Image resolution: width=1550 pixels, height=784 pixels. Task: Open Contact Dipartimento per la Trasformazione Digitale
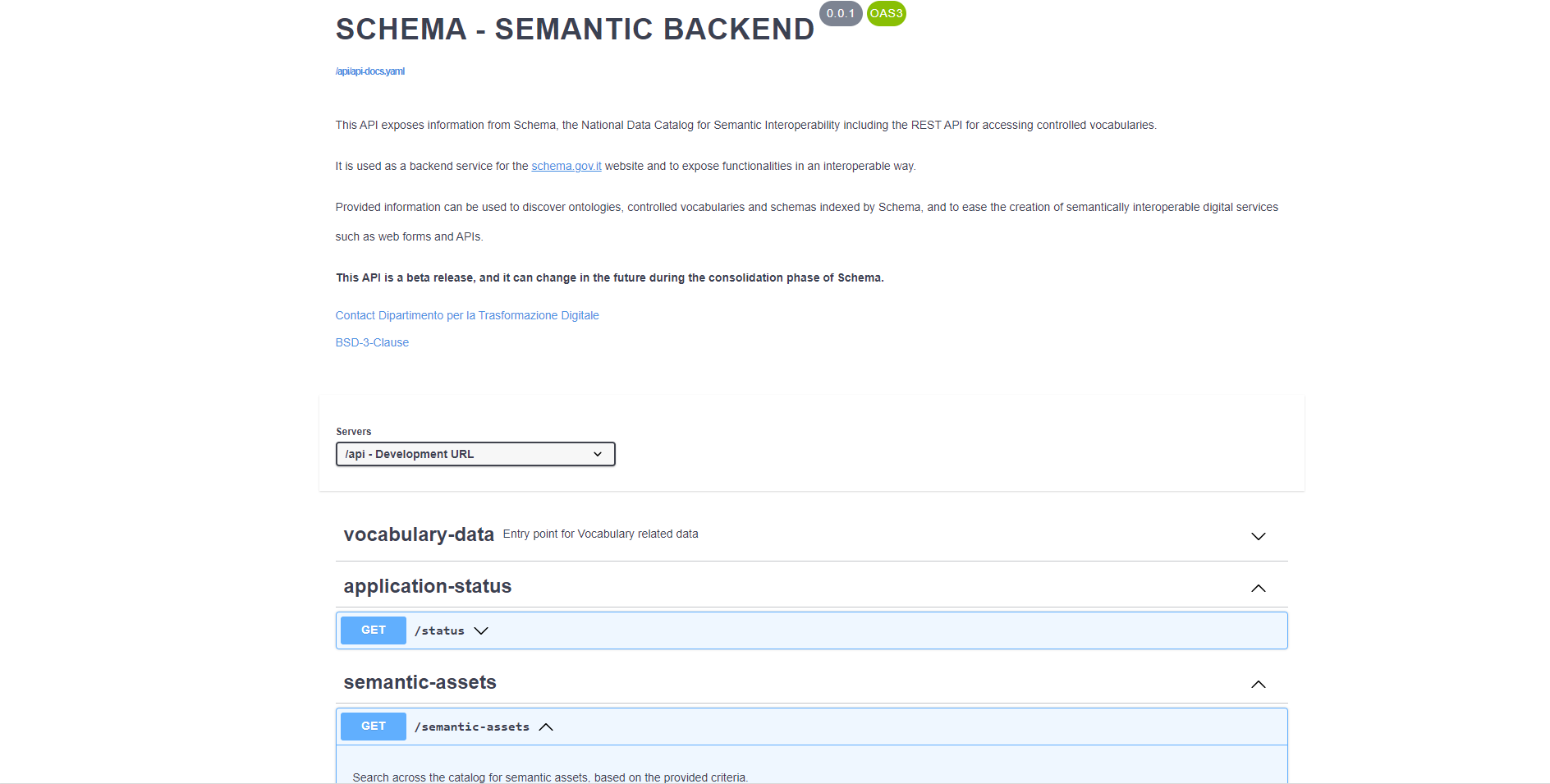tap(467, 315)
